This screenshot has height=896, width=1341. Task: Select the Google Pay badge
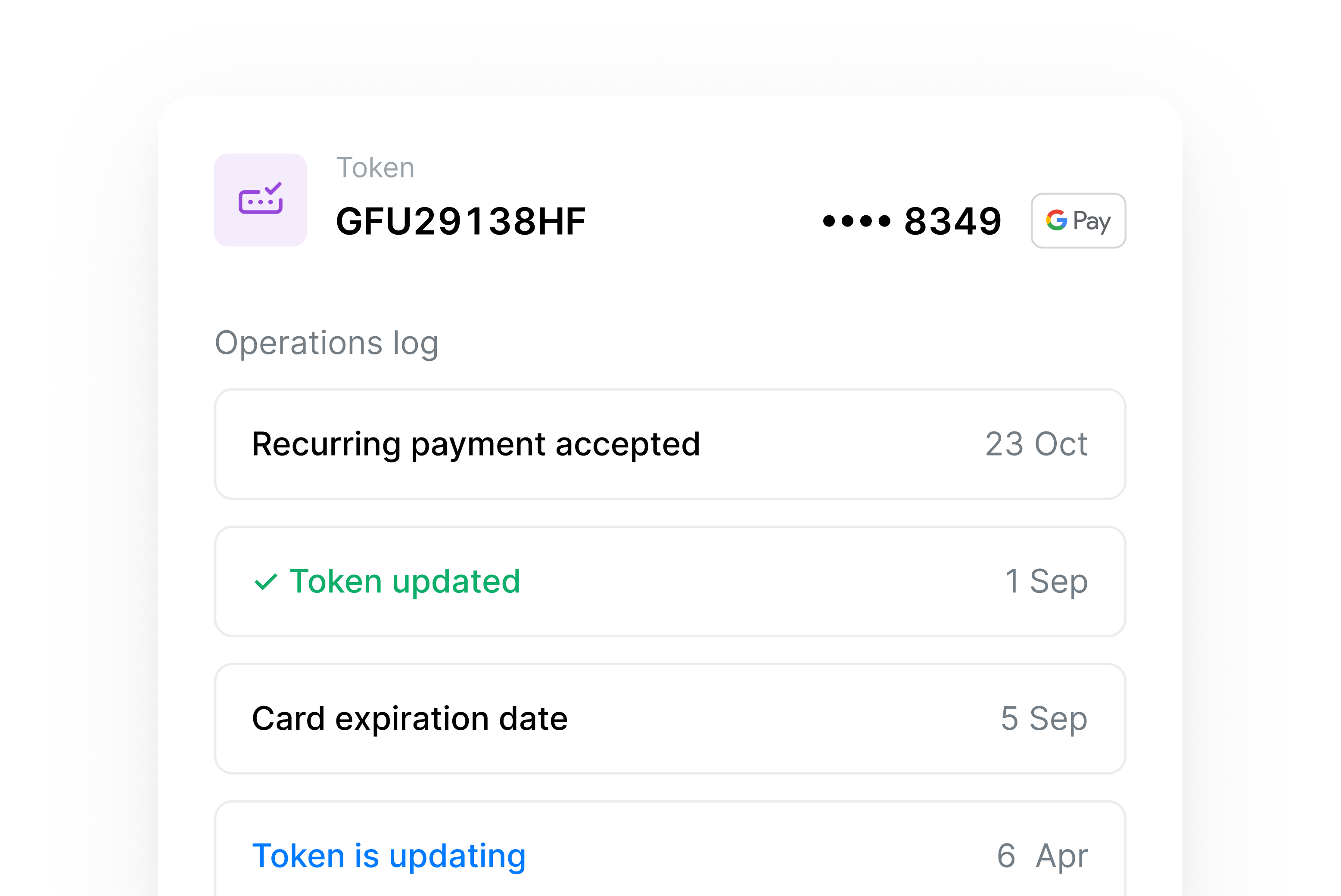point(1078,221)
